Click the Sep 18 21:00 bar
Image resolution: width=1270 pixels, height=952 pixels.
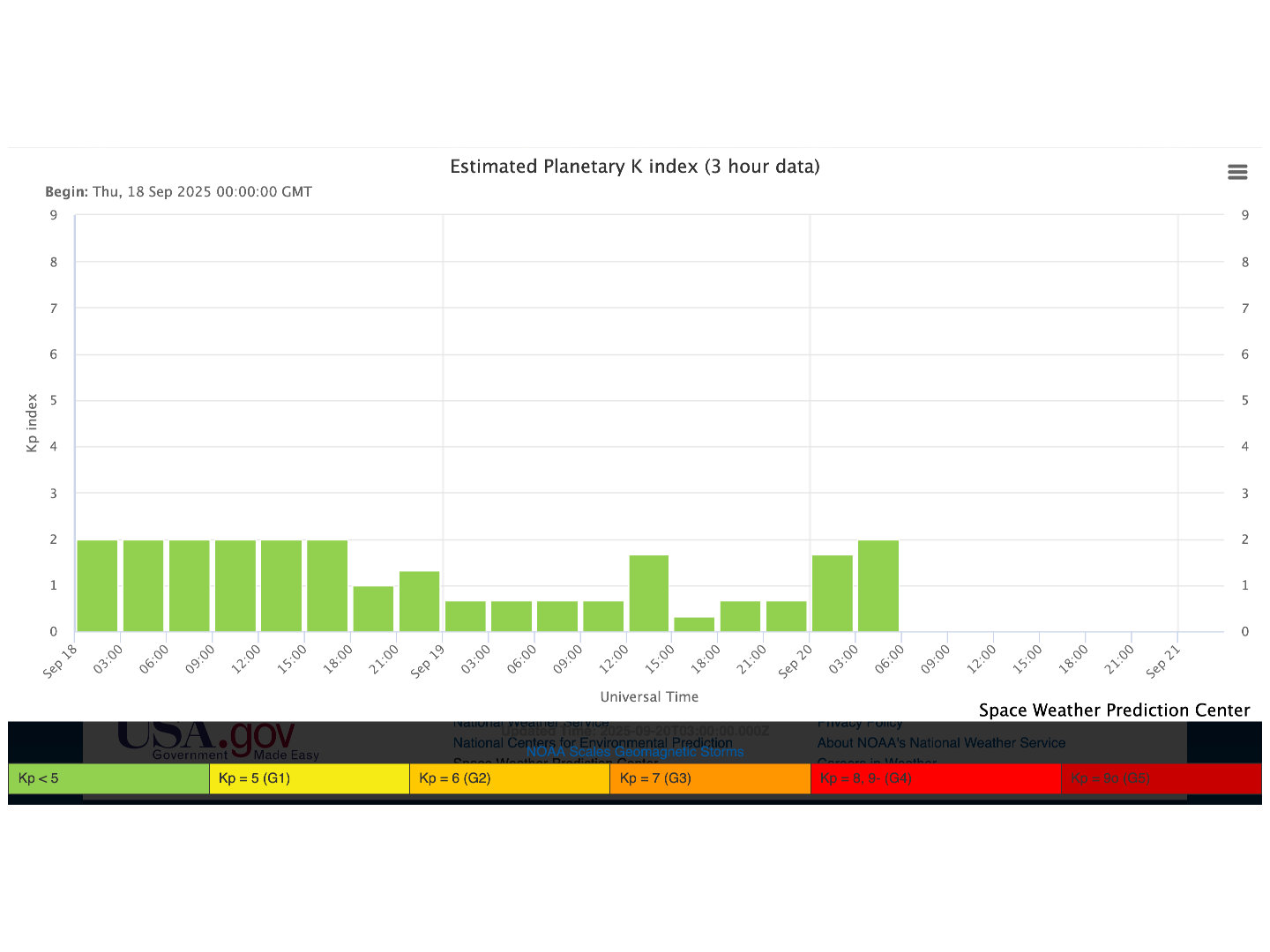419,601
